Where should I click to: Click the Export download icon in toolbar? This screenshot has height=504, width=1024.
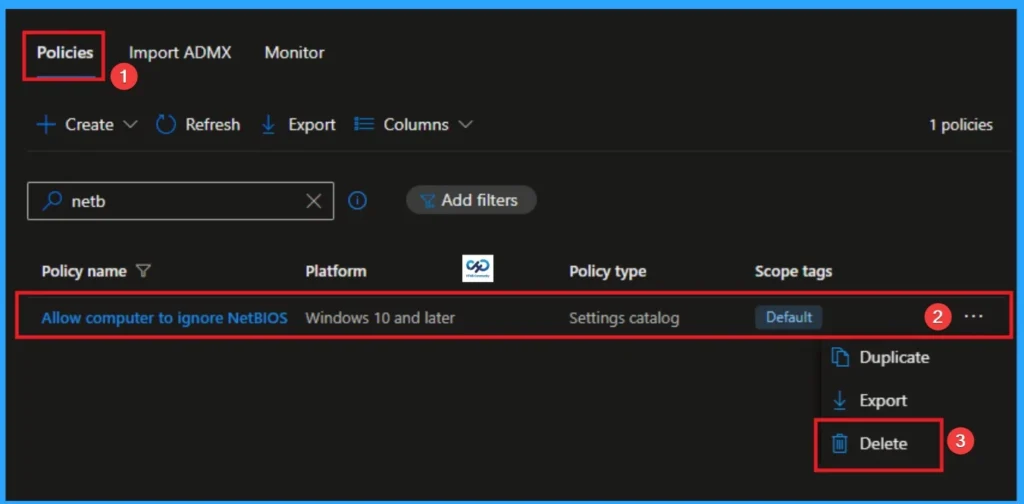tap(268, 125)
